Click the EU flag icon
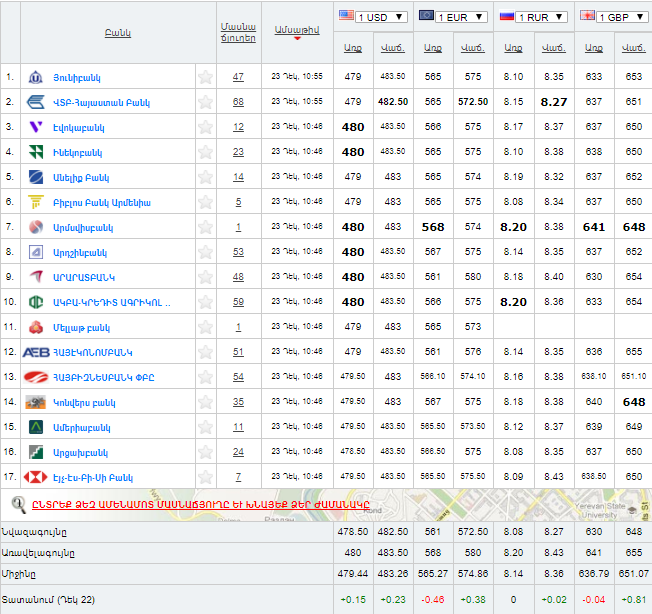 426,16
